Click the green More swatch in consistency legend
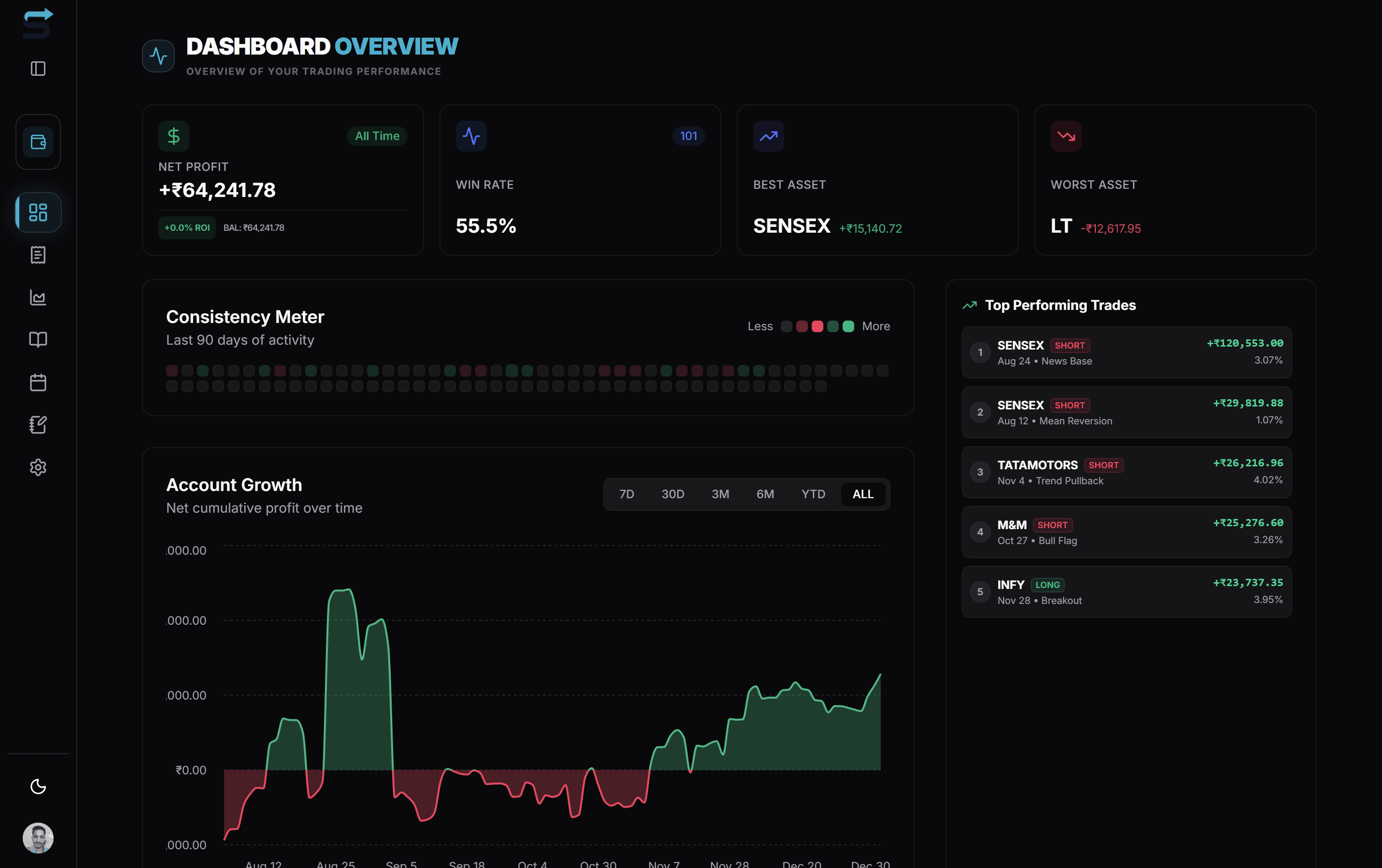The height and width of the screenshot is (868, 1382). pyautogui.click(x=848, y=326)
